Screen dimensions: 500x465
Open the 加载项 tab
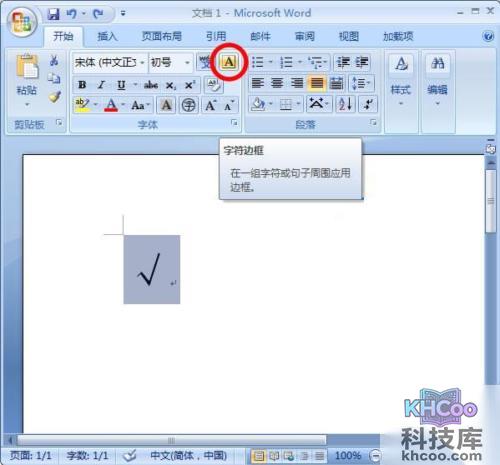(398, 36)
